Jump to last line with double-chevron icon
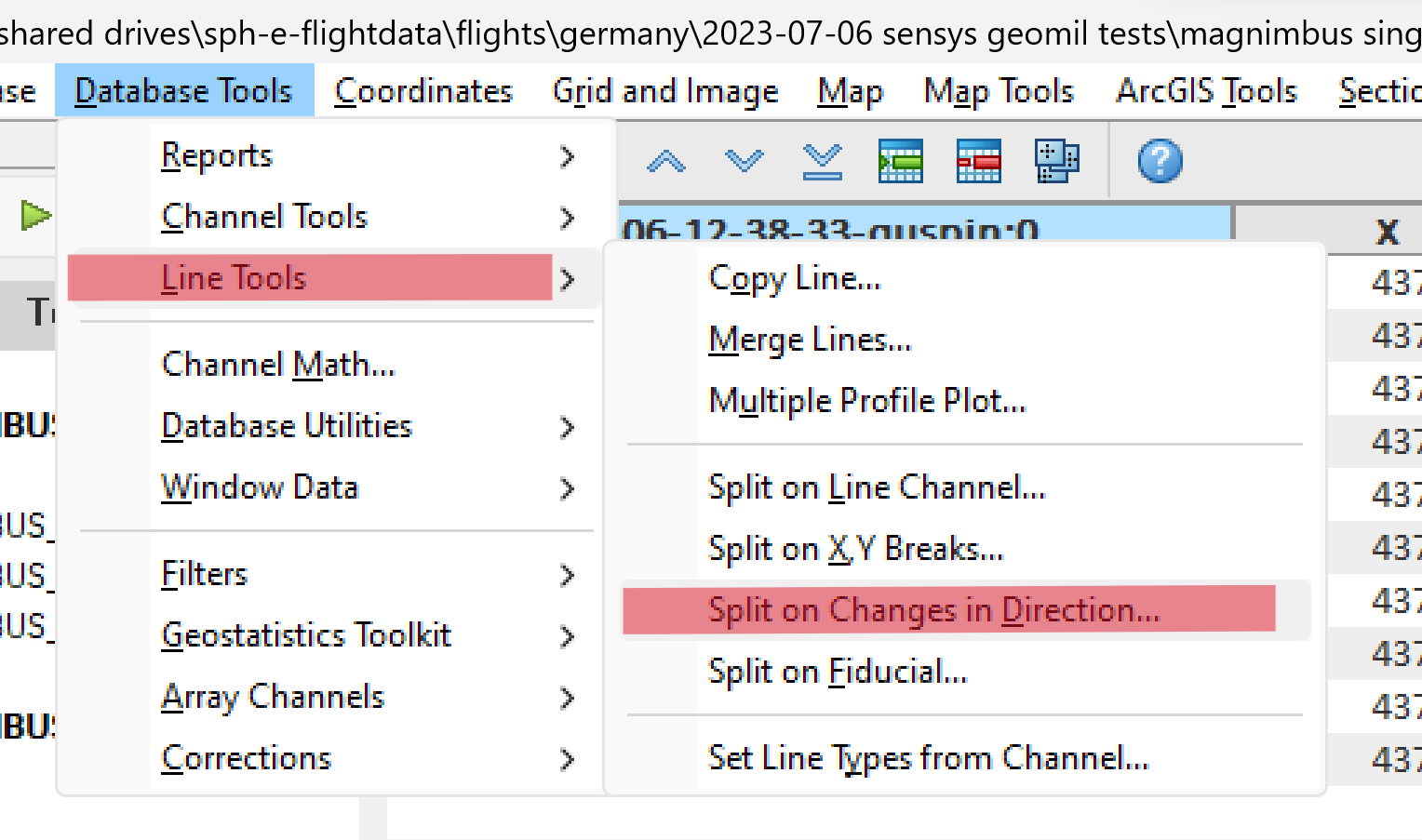 coord(821,160)
